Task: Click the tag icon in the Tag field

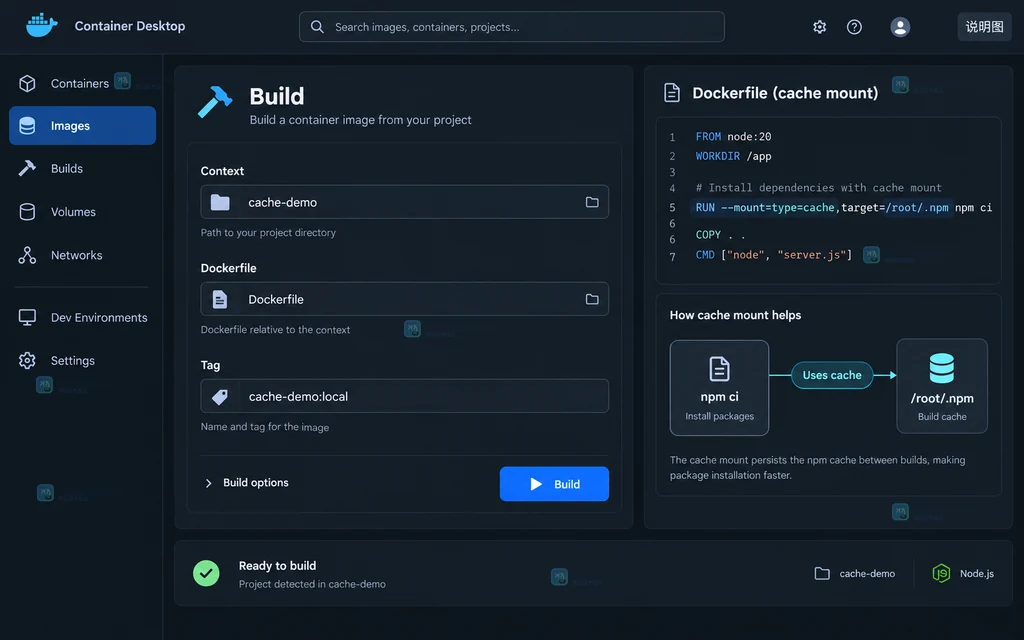Action: click(220, 396)
